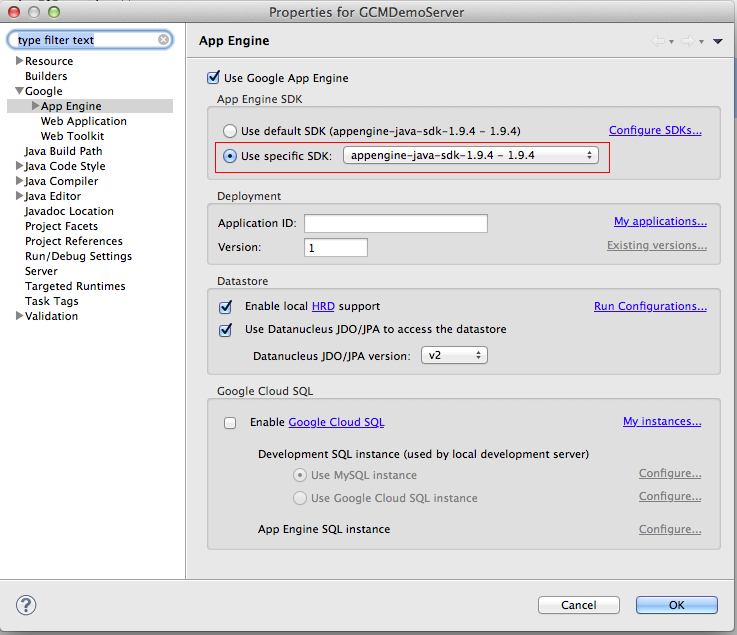Screen dimensions: 737x635
Task: Select the Use default SDK radio button
Action: [x=229, y=131]
